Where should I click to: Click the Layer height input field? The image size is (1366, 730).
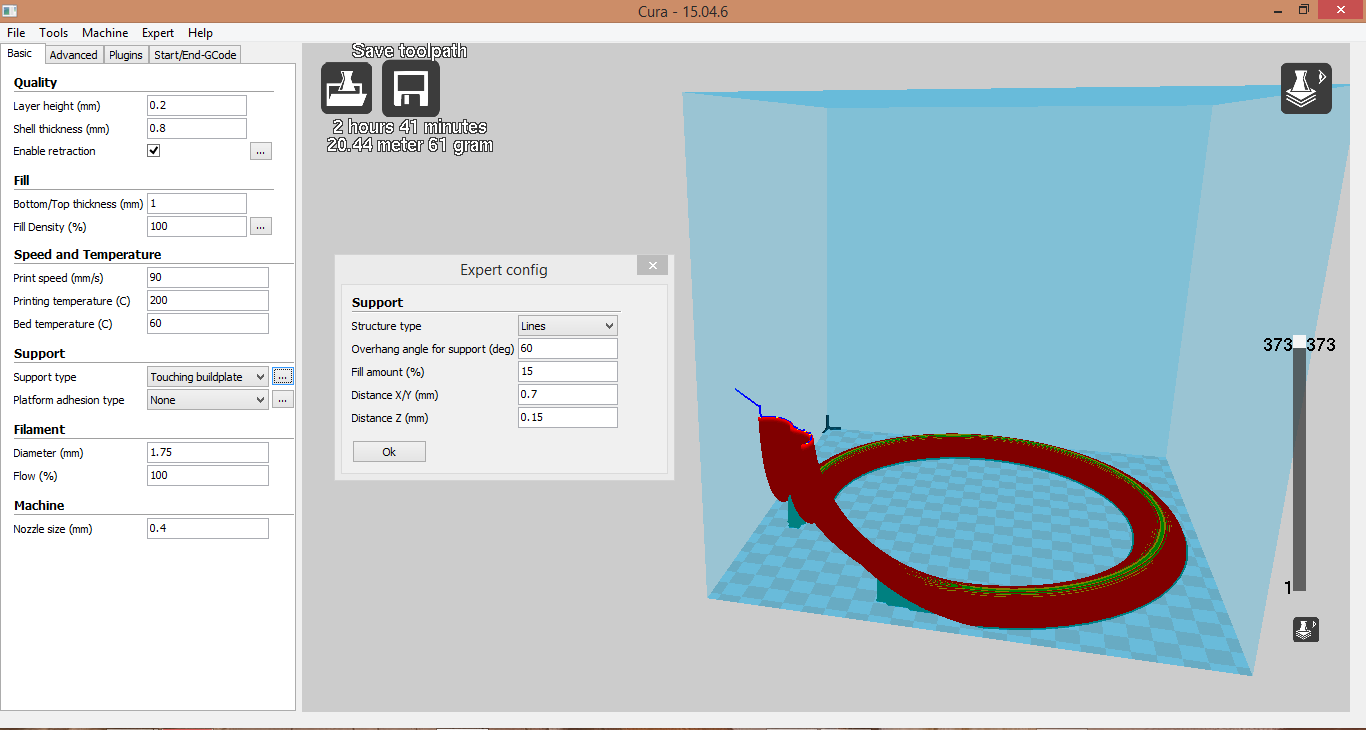coord(197,106)
